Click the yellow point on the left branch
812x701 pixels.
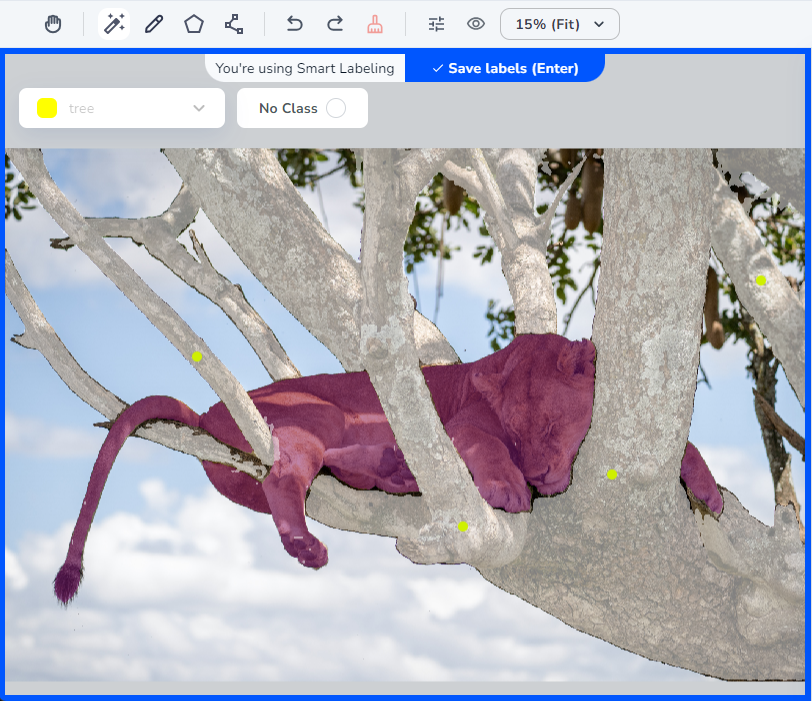click(197, 356)
